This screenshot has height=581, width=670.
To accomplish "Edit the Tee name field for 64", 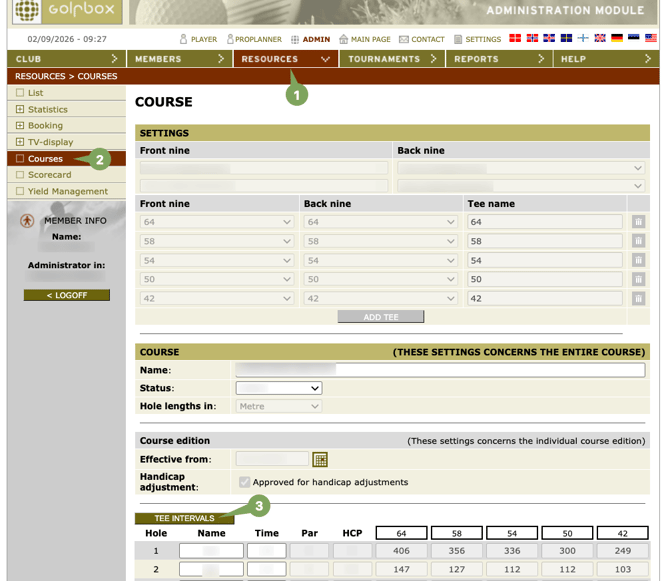I will tap(545, 222).
